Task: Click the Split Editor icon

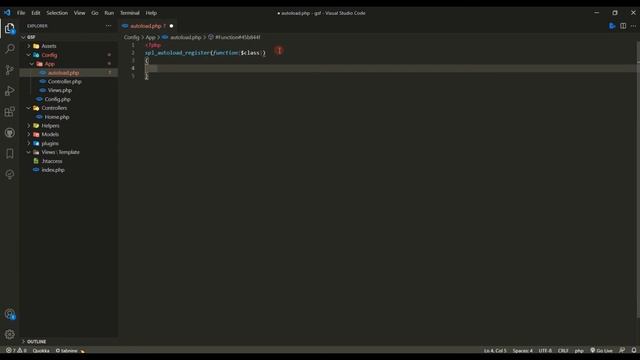Action: tap(623, 26)
